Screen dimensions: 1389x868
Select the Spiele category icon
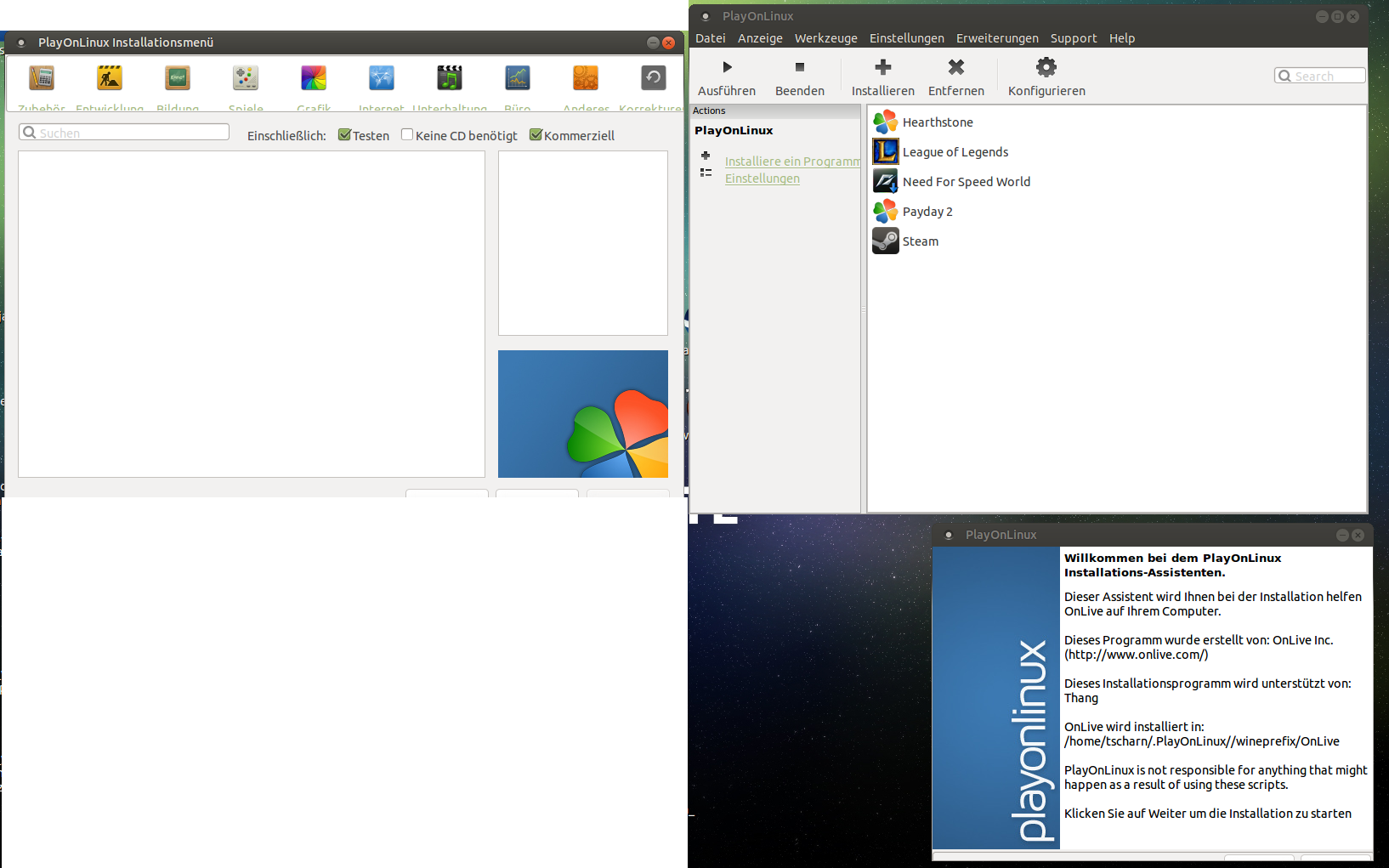click(246, 78)
